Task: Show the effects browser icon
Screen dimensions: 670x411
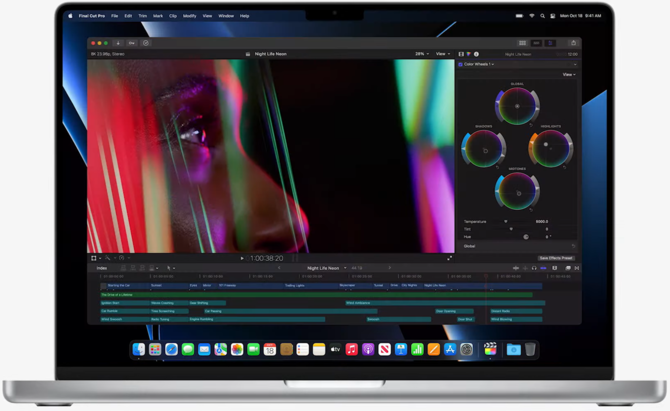Action: (568, 268)
